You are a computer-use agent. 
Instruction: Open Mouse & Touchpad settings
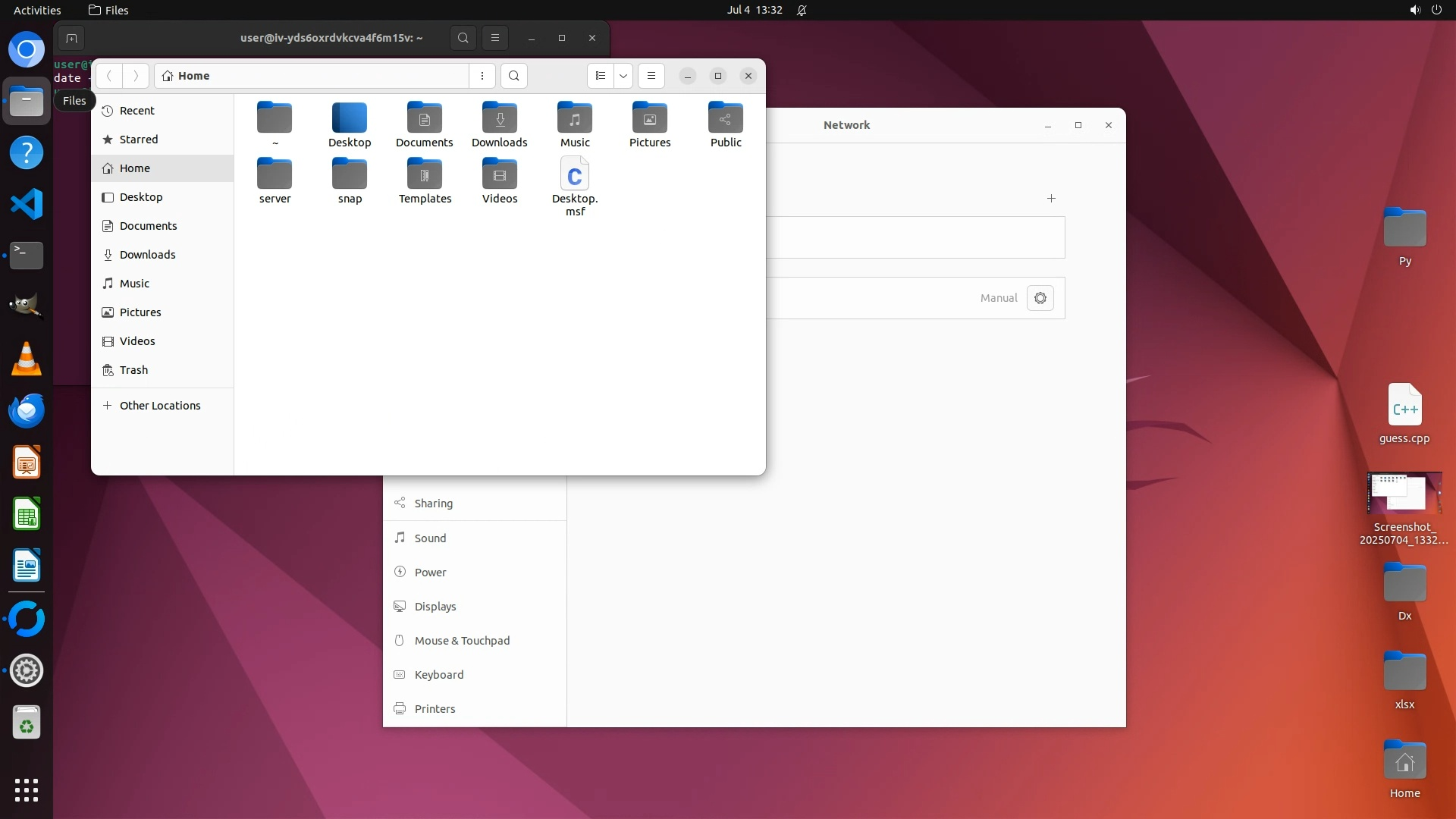tap(462, 641)
